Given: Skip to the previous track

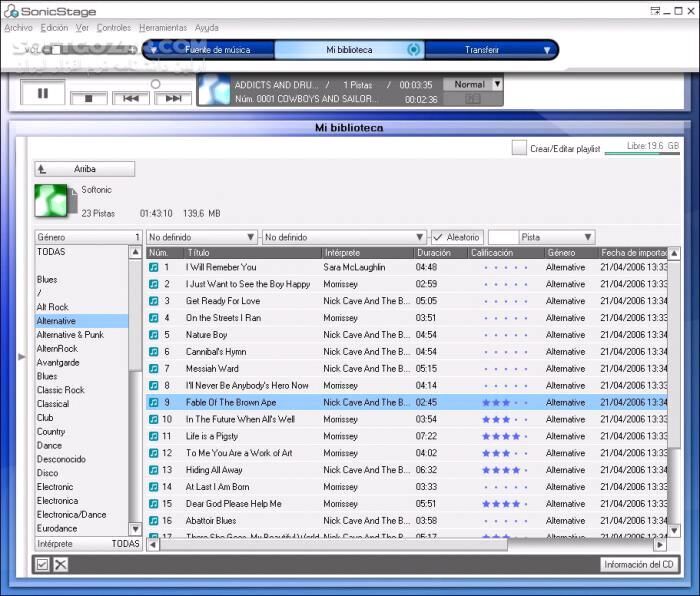Looking at the screenshot, I should [130, 98].
